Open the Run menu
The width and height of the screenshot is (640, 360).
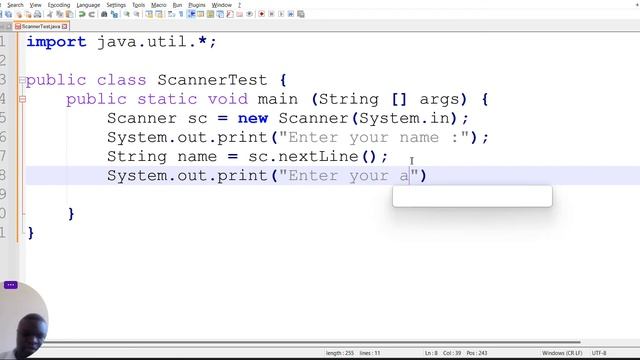tap(177, 5)
